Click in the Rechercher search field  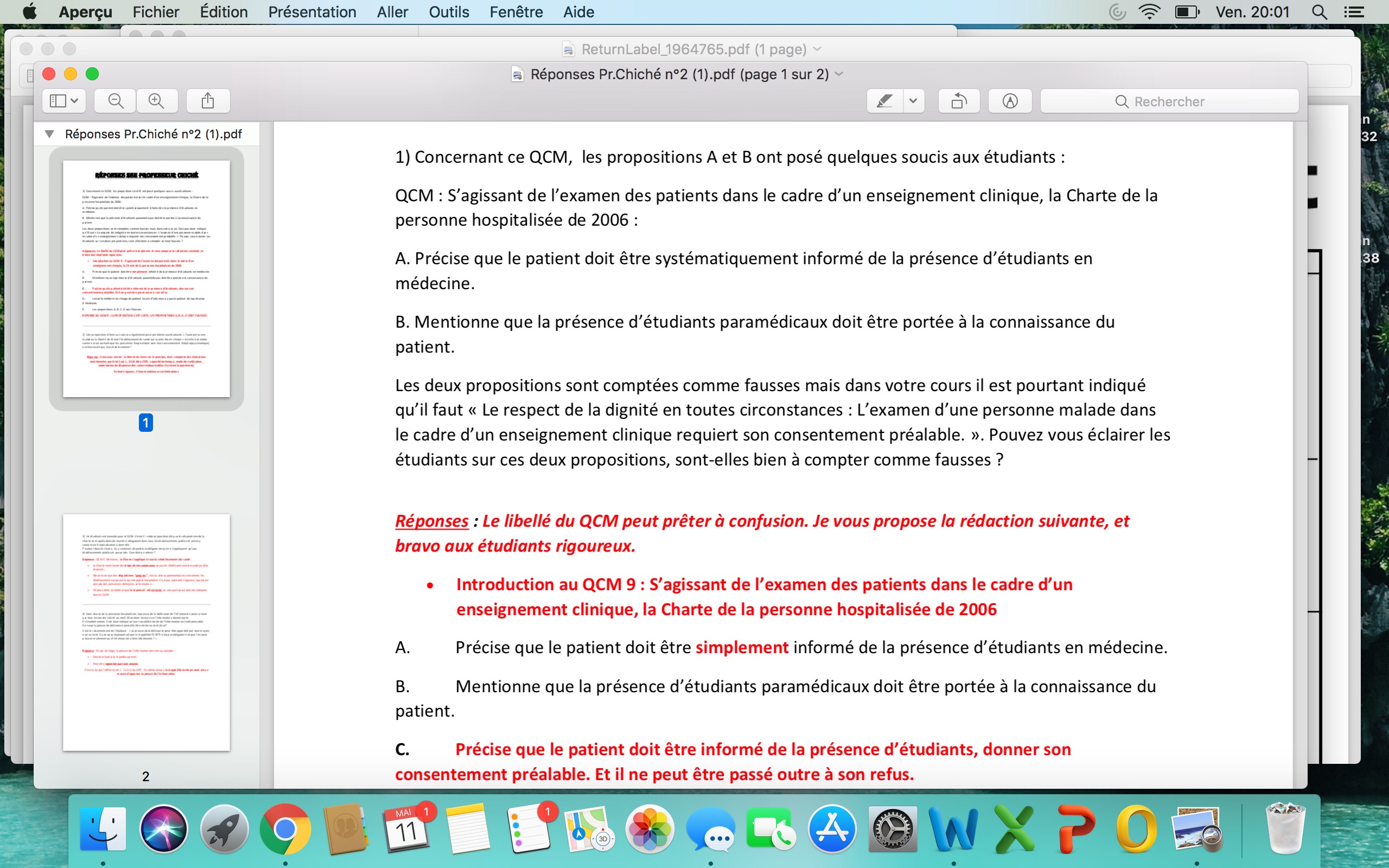(x=1169, y=101)
